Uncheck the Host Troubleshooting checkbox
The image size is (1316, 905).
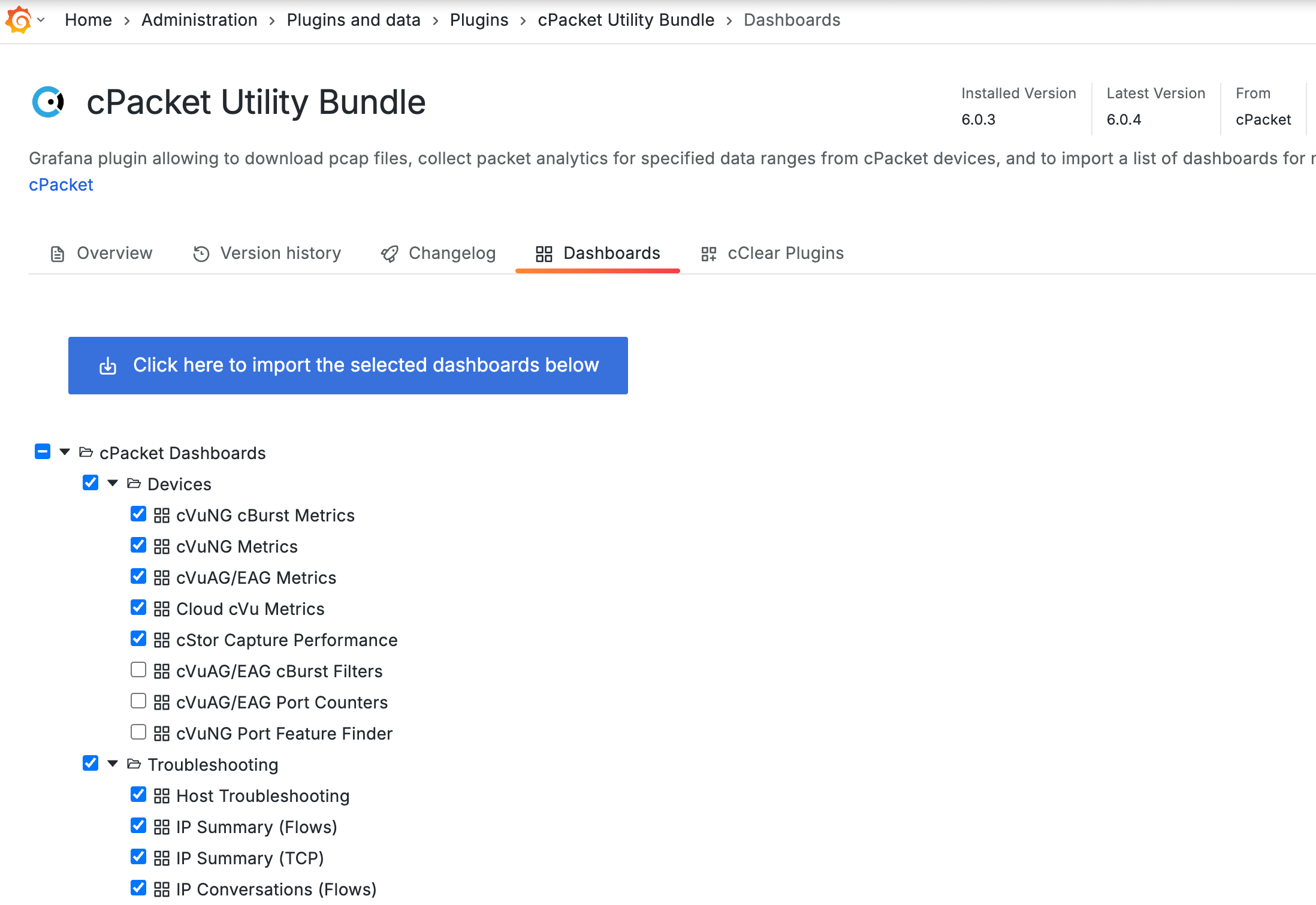138,794
